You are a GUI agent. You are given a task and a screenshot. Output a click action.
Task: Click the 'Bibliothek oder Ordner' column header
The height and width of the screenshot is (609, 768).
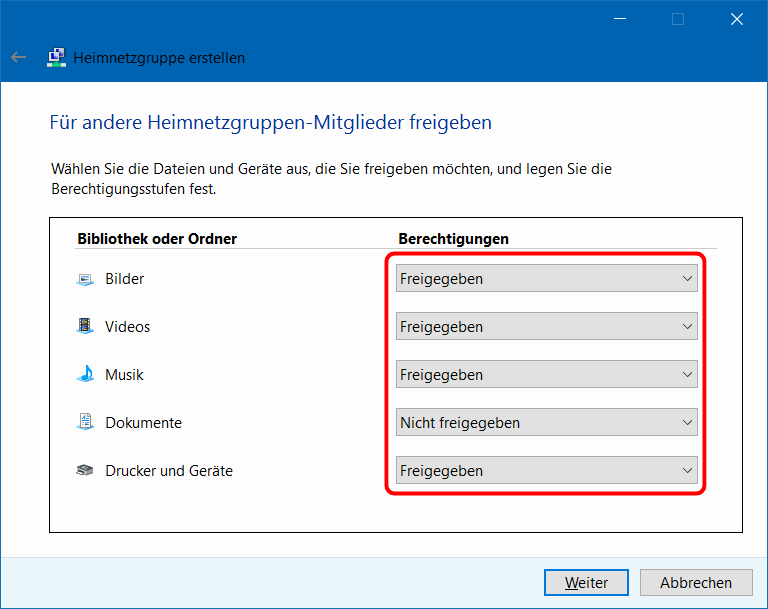pyautogui.click(x=157, y=239)
